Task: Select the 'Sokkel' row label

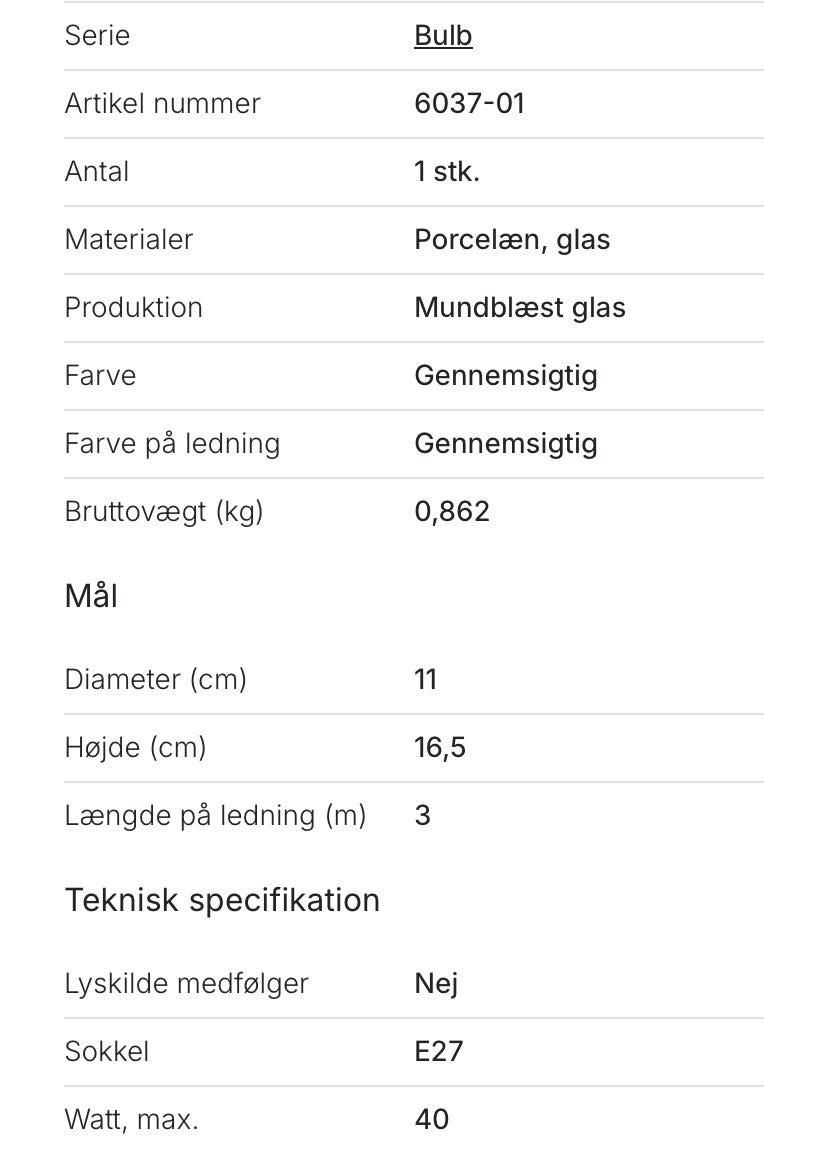Action: pos(107,1052)
